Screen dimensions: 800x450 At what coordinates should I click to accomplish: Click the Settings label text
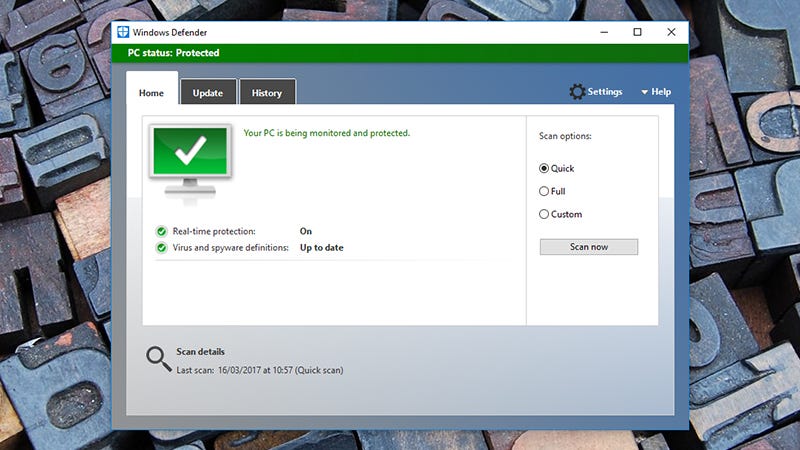[605, 92]
